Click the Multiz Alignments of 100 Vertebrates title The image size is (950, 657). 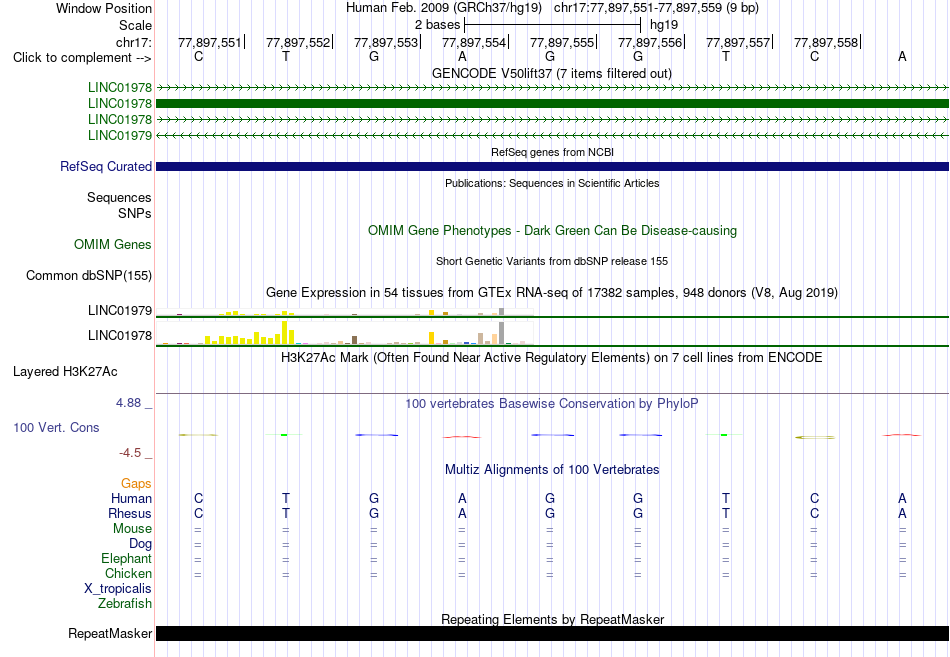552,469
